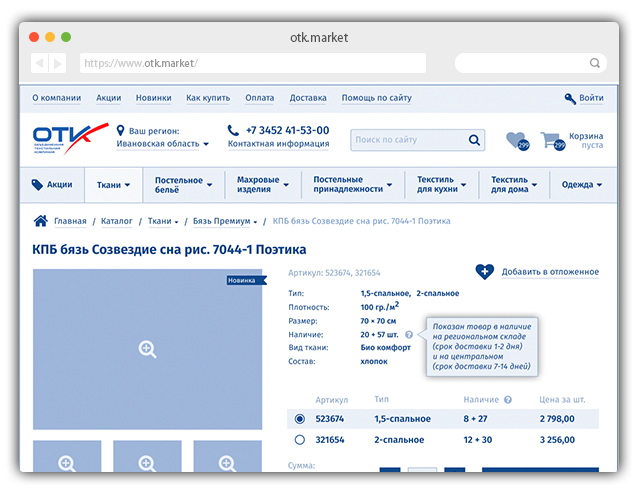Screen dimensions: 637x493
Task: Click the help icon next to Наличие spec
Action: coord(409,335)
